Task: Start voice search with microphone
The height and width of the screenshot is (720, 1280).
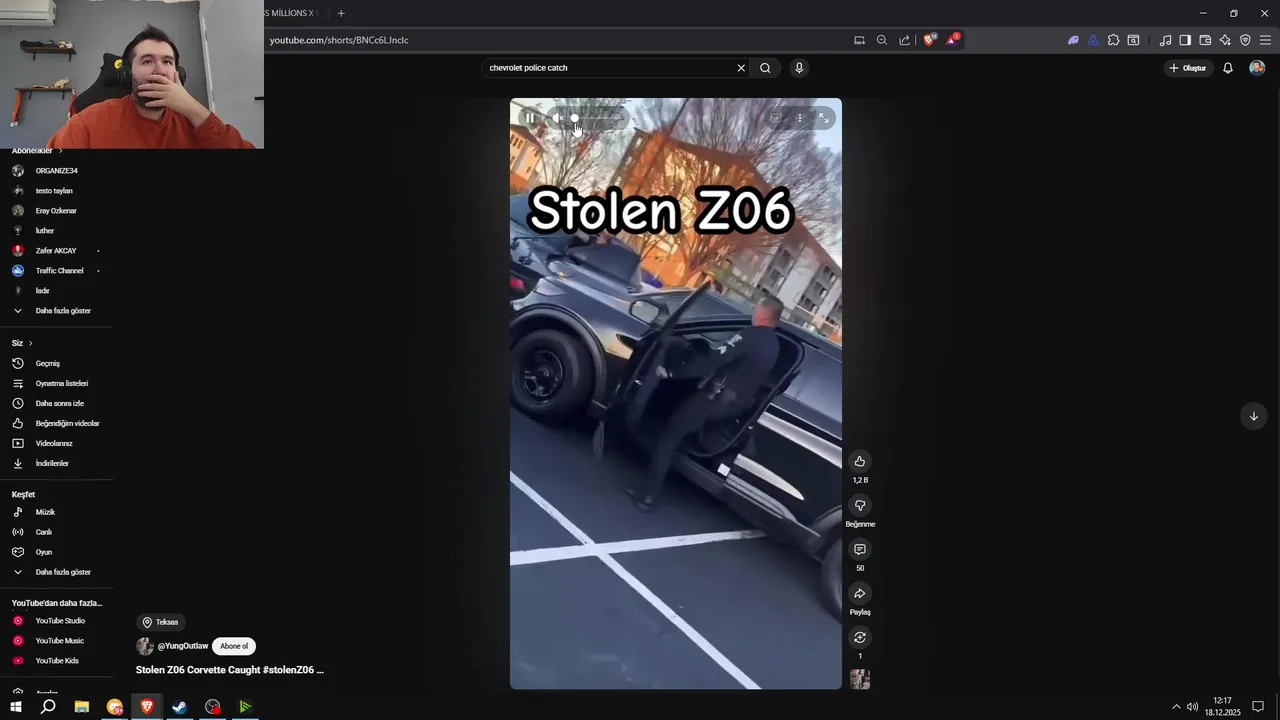Action: pyautogui.click(x=798, y=68)
